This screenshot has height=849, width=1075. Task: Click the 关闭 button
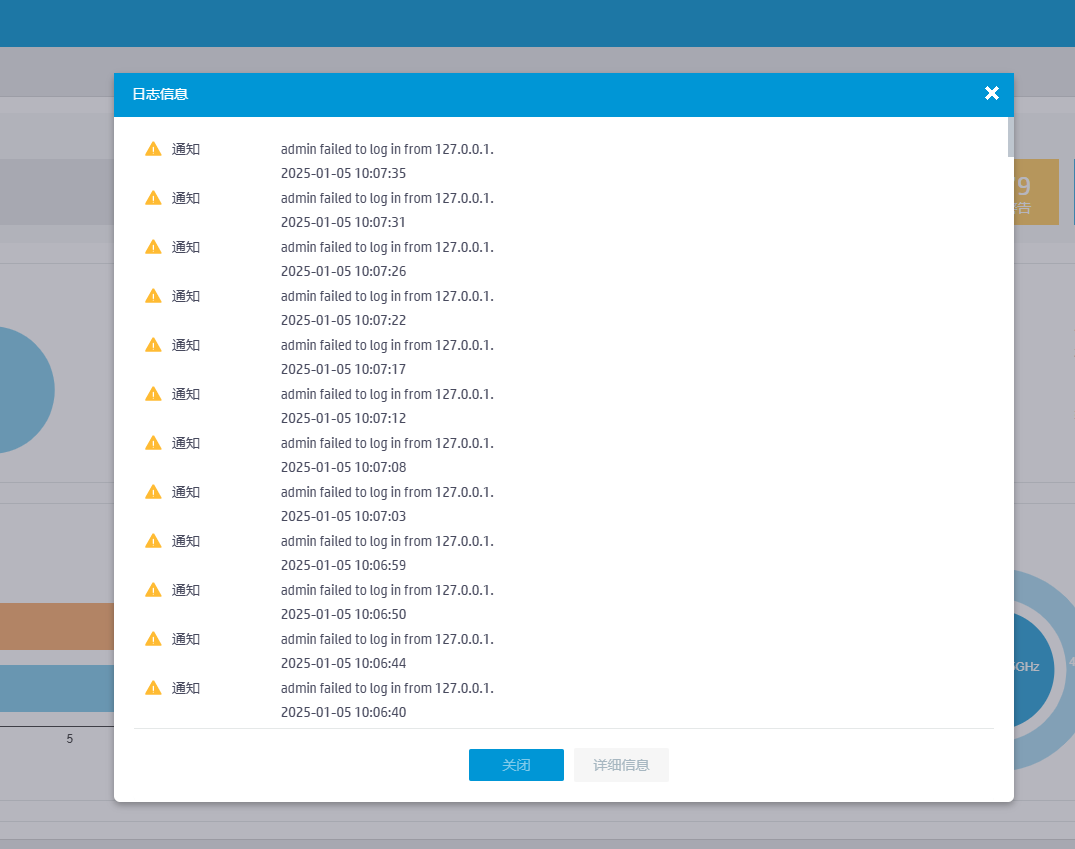click(516, 765)
